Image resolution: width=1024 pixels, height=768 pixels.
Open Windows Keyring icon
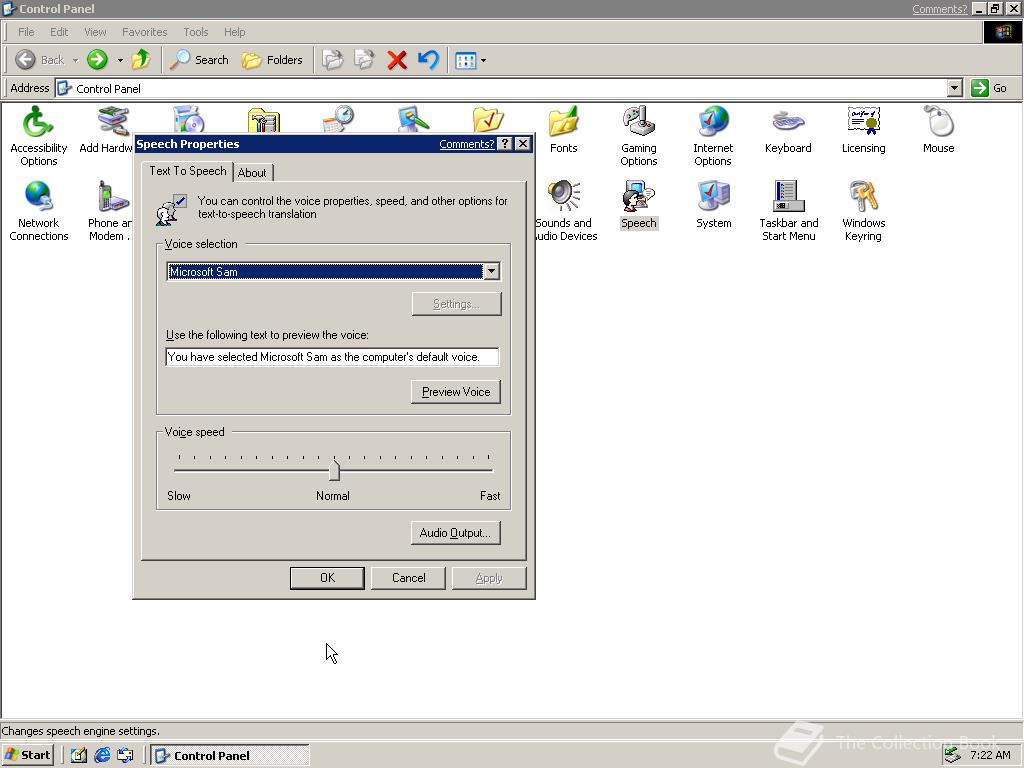(x=863, y=211)
